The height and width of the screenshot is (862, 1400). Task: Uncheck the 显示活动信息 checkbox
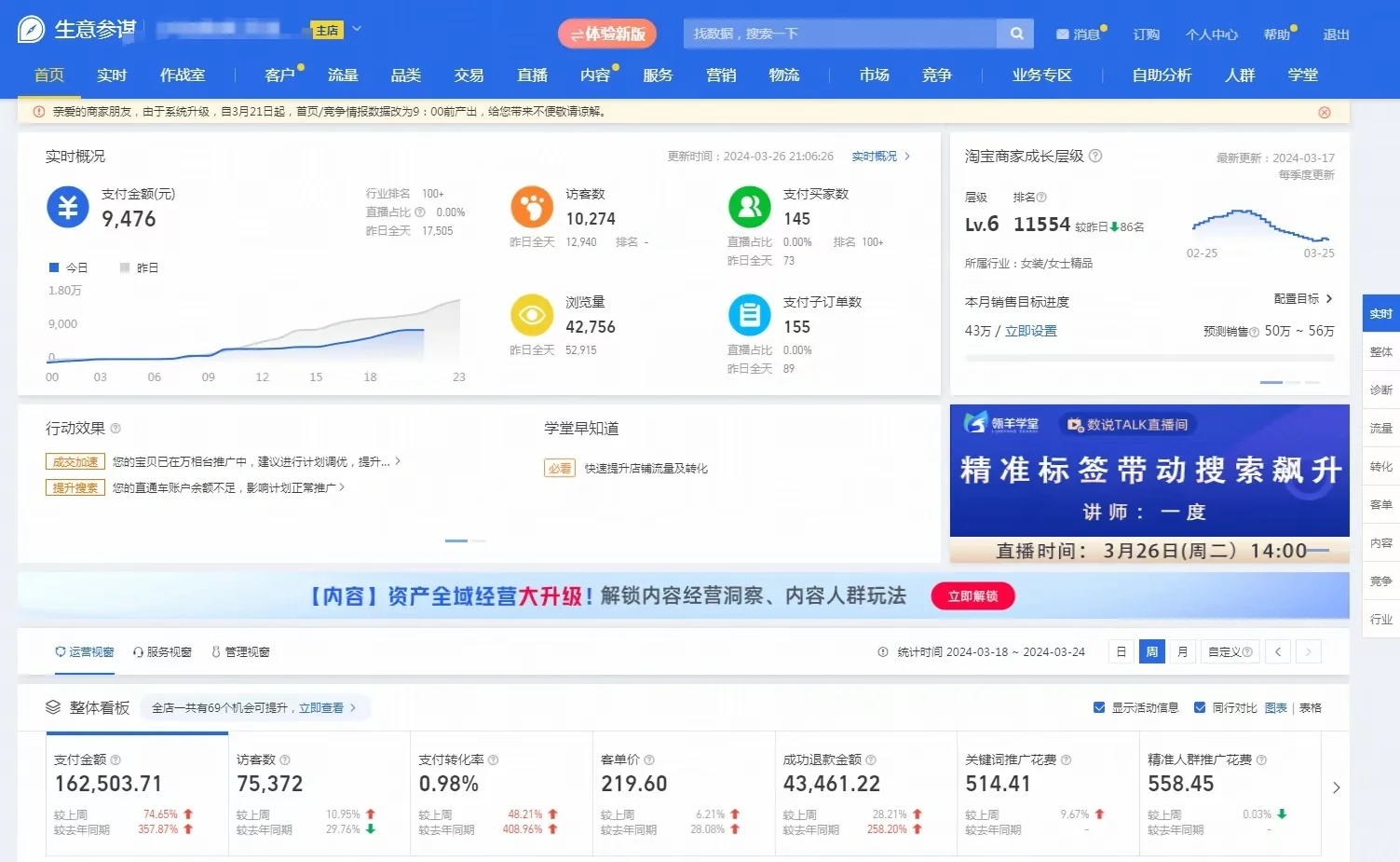pyautogui.click(x=1100, y=706)
